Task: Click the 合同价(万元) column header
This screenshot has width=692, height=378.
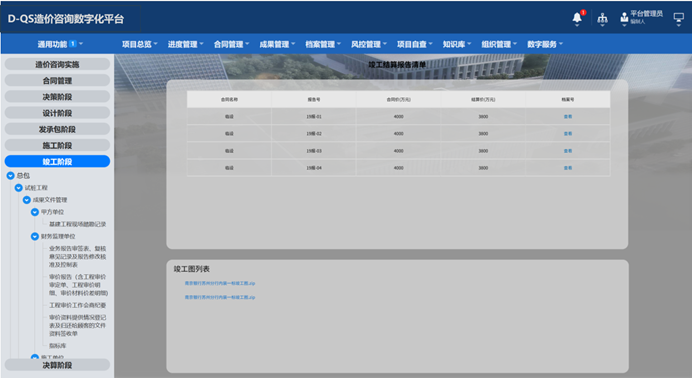Action: [399, 100]
